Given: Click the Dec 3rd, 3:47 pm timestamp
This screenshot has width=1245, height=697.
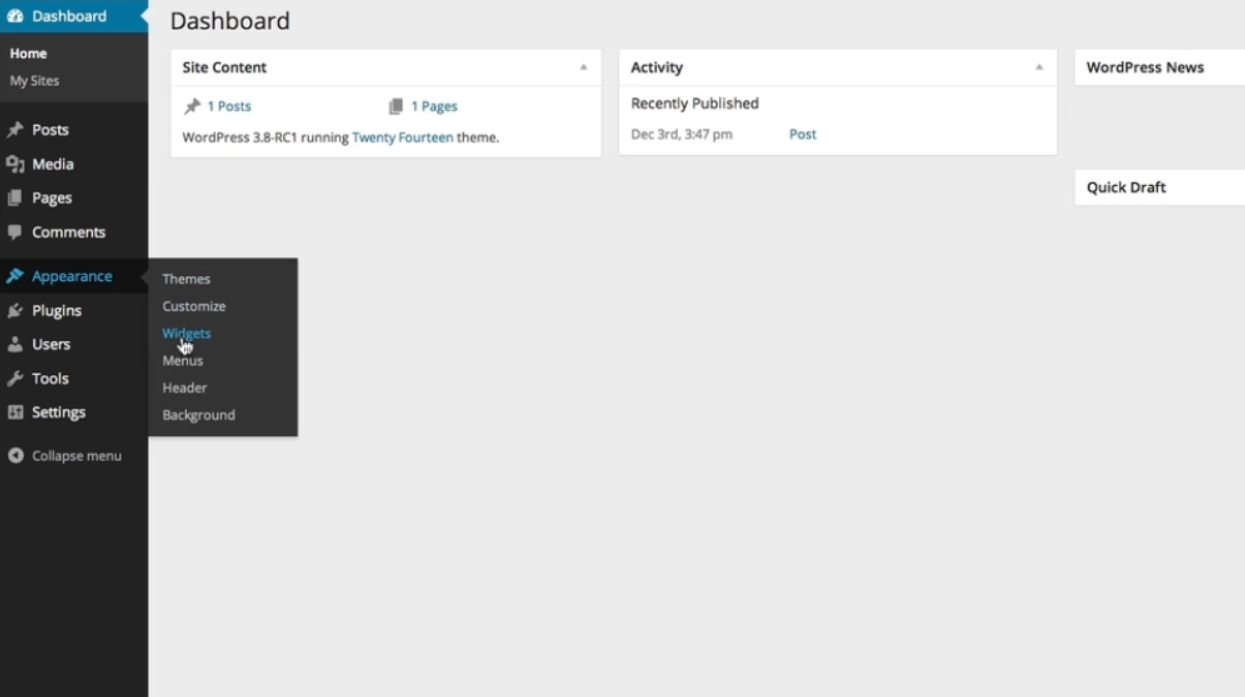Looking at the screenshot, I should [682, 134].
